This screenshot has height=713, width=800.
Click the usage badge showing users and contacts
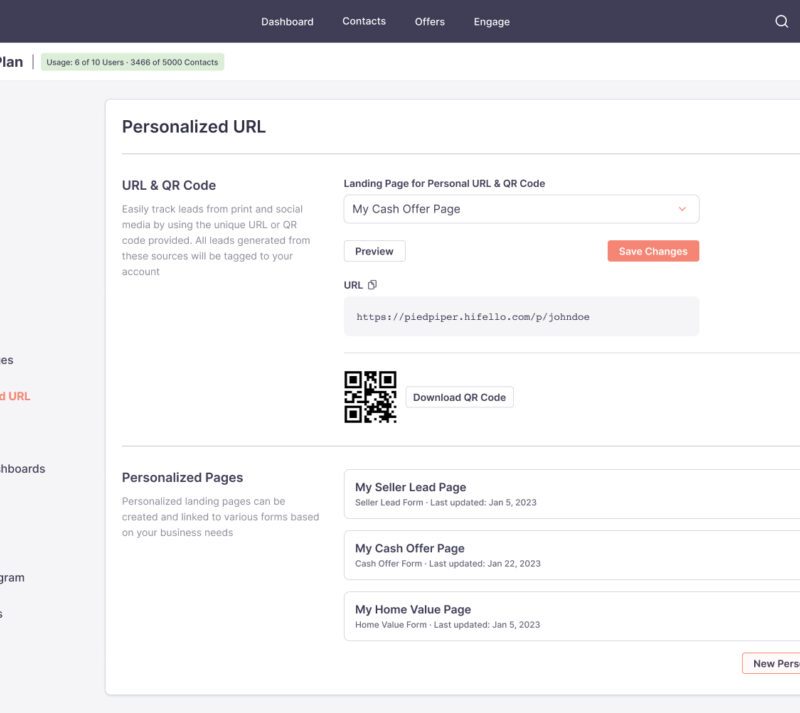click(132, 62)
